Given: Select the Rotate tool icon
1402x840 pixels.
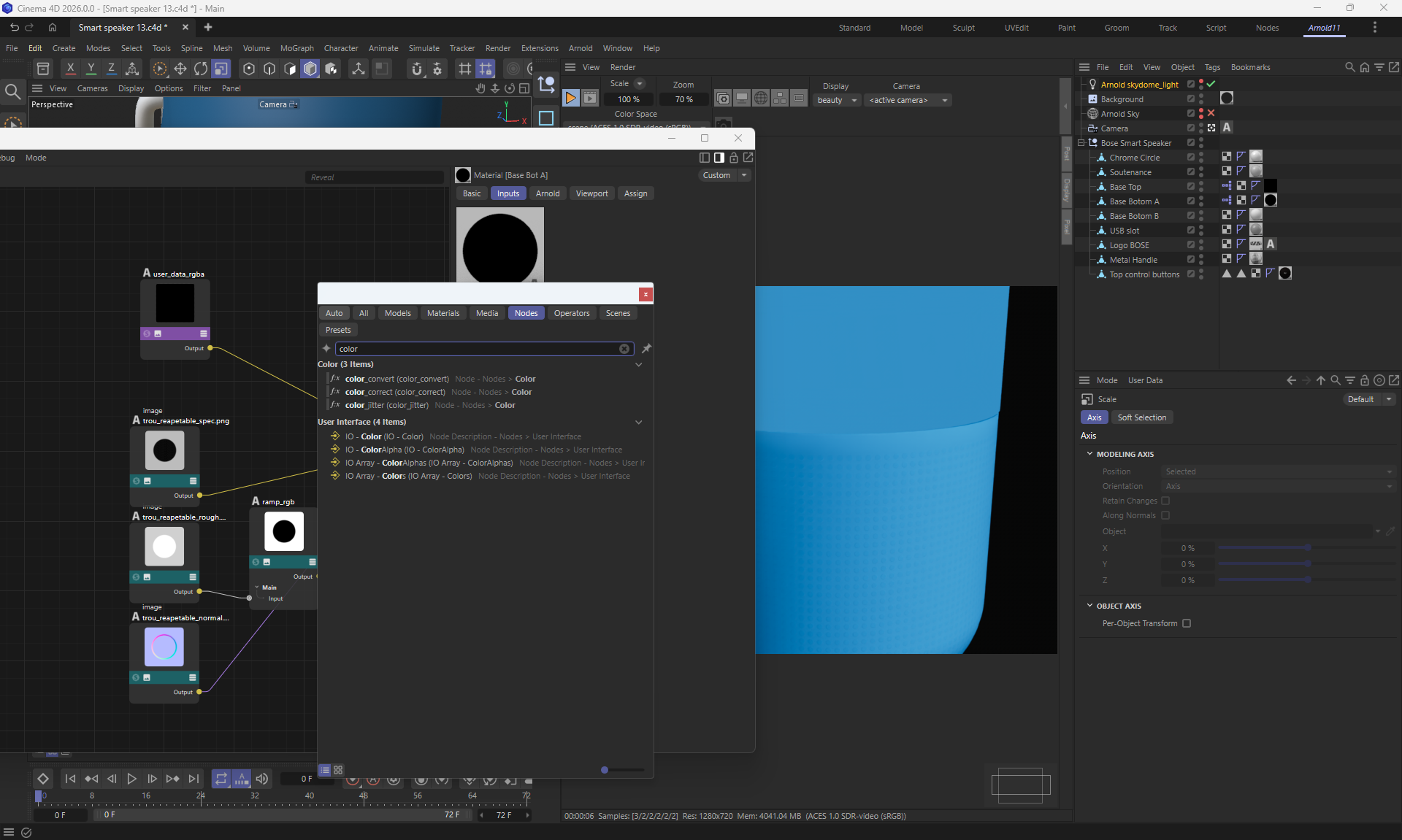Looking at the screenshot, I should (x=200, y=69).
